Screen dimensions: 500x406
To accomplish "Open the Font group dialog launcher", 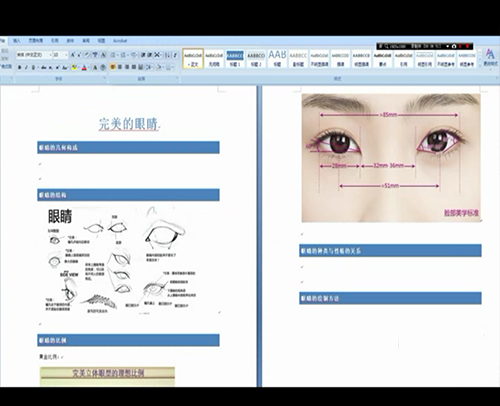I will click(105, 78).
